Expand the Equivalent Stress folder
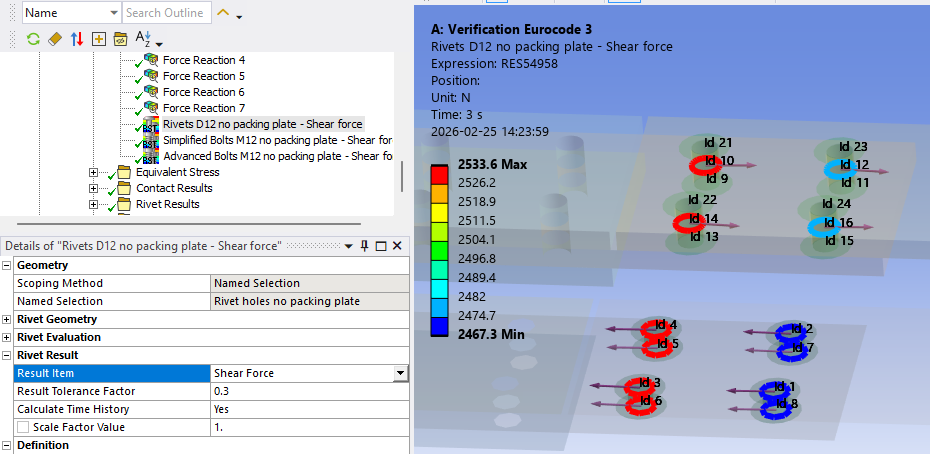This screenshot has width=930, height=454. 94,172
